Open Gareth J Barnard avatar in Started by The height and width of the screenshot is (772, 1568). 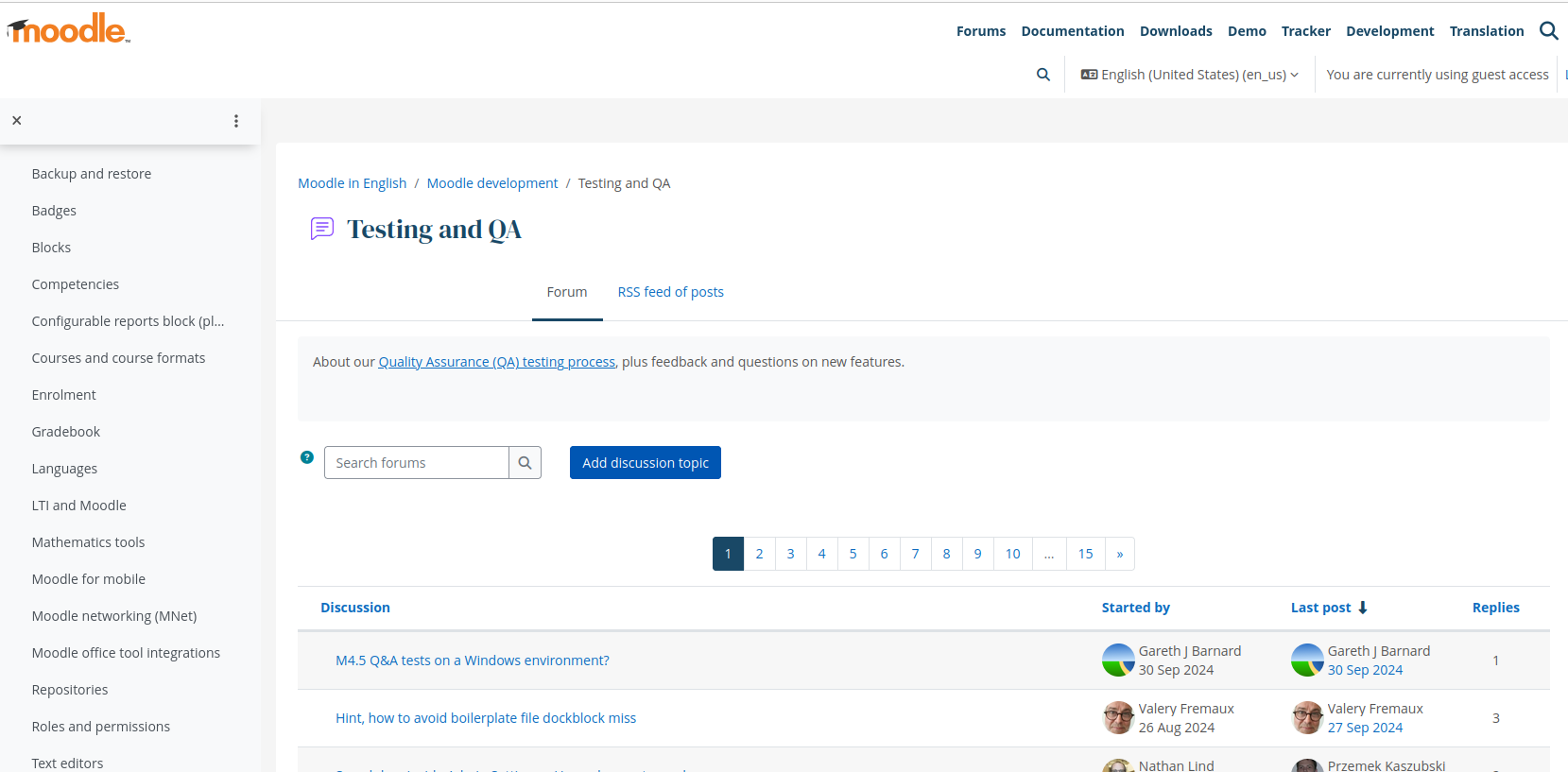(x=1118, y=660)
